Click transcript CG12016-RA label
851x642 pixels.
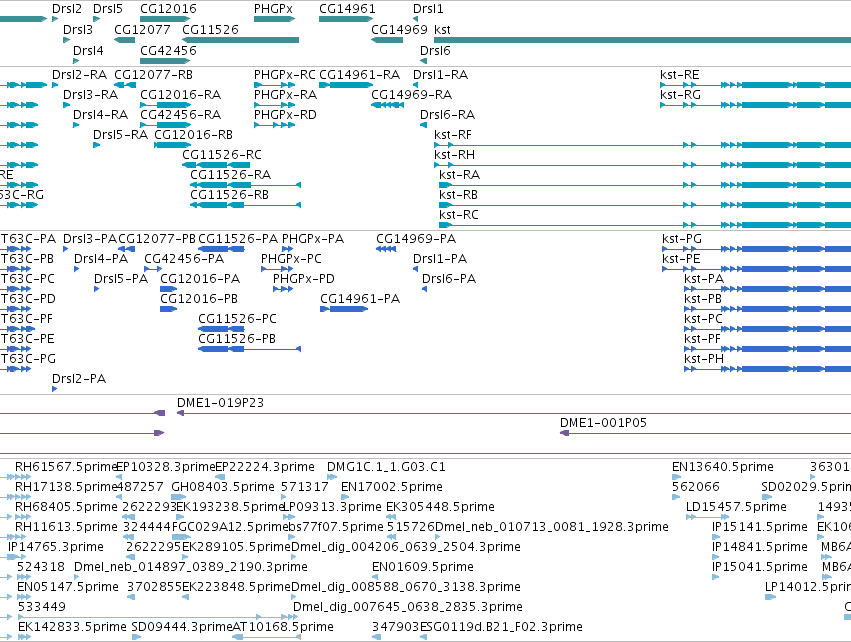pyautogui.click(x=180, y=94)
